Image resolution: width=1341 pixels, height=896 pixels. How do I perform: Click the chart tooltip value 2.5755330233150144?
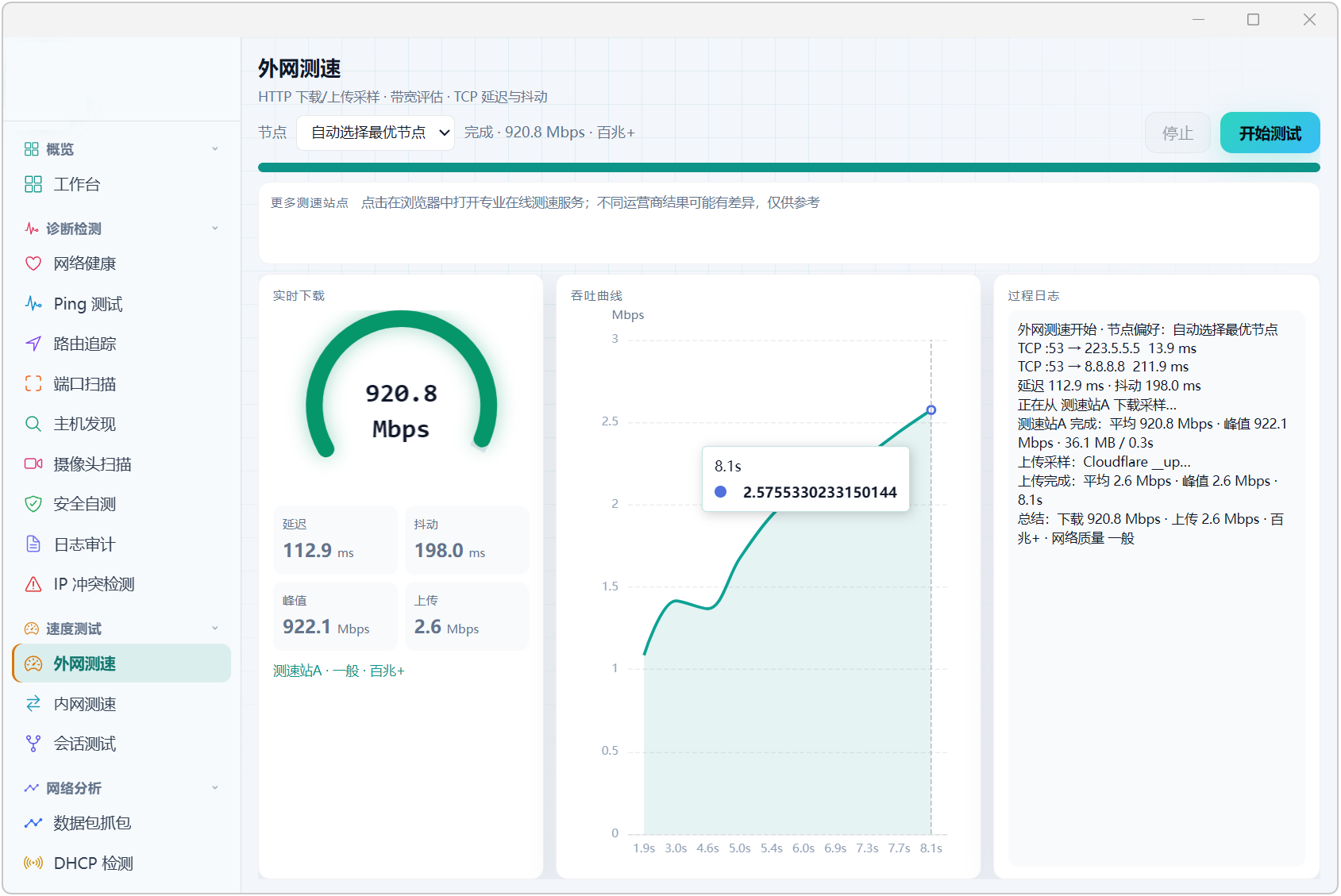tap(819, 492)
